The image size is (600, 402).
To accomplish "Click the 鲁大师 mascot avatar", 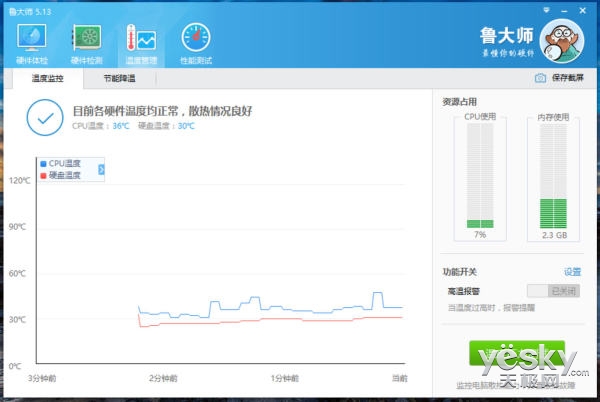I will pos(562,41).
